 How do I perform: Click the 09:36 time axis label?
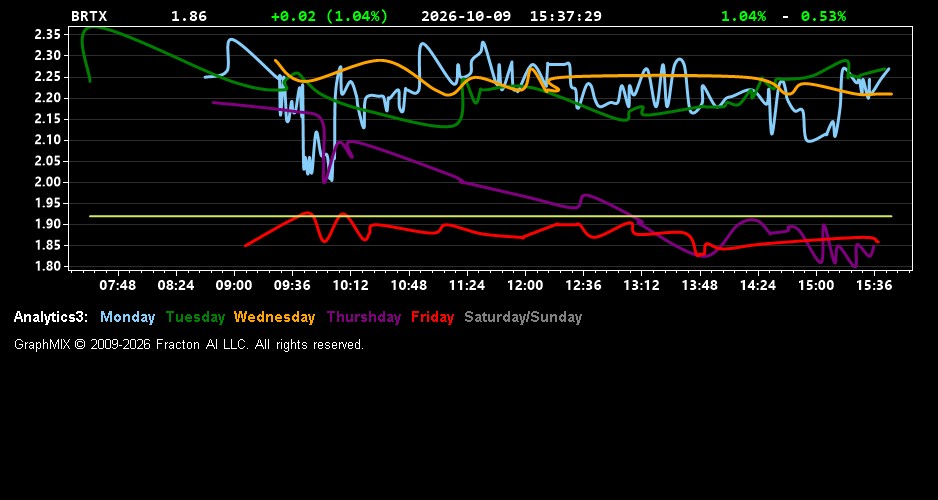point(292,285)
